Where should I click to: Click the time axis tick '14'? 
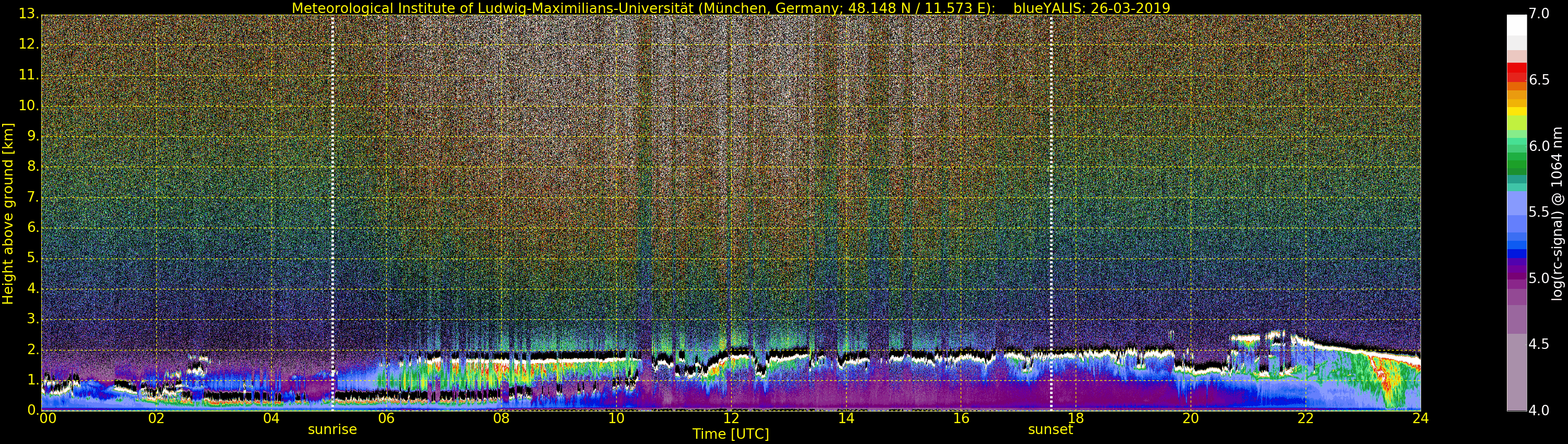pyautogui.click(x=846, y=418)
